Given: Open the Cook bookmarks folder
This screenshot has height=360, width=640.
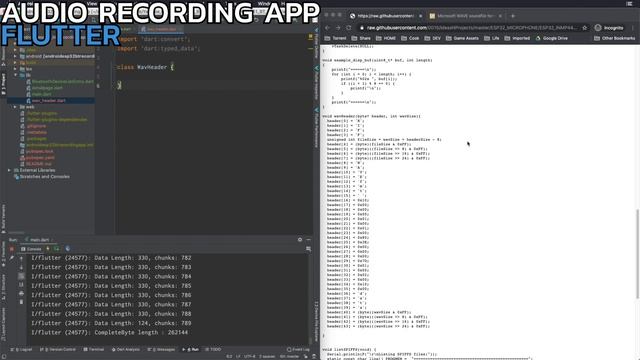Looking at the screenshot, I should pos(410,38).
